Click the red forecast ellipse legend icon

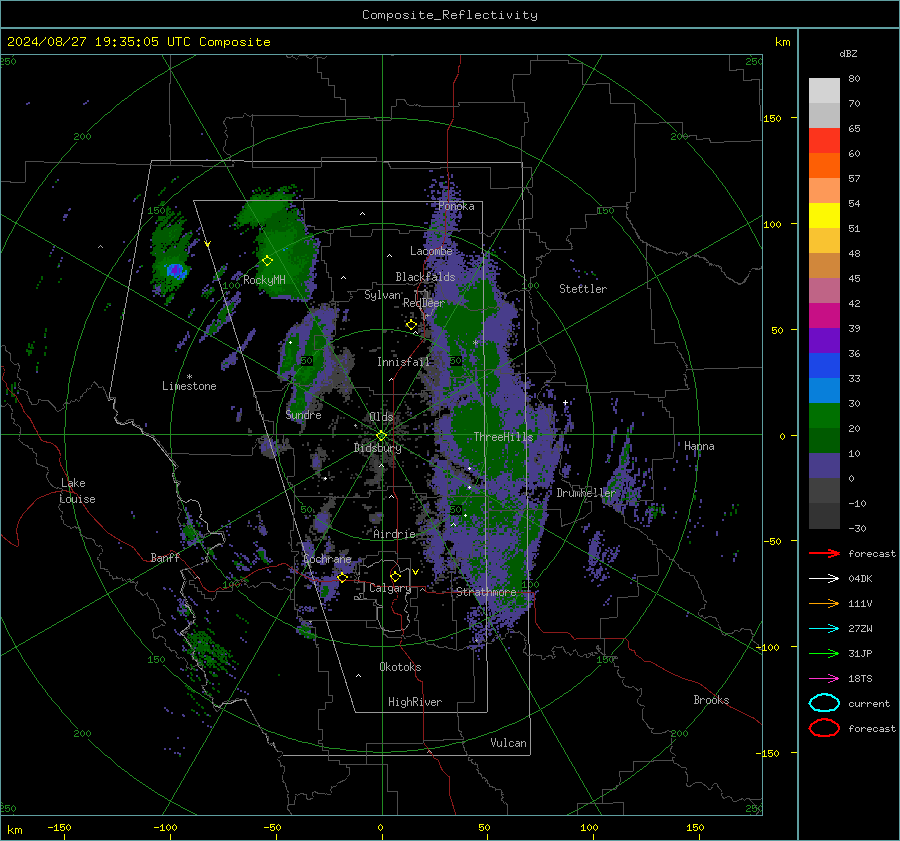(x=824, y=728)
